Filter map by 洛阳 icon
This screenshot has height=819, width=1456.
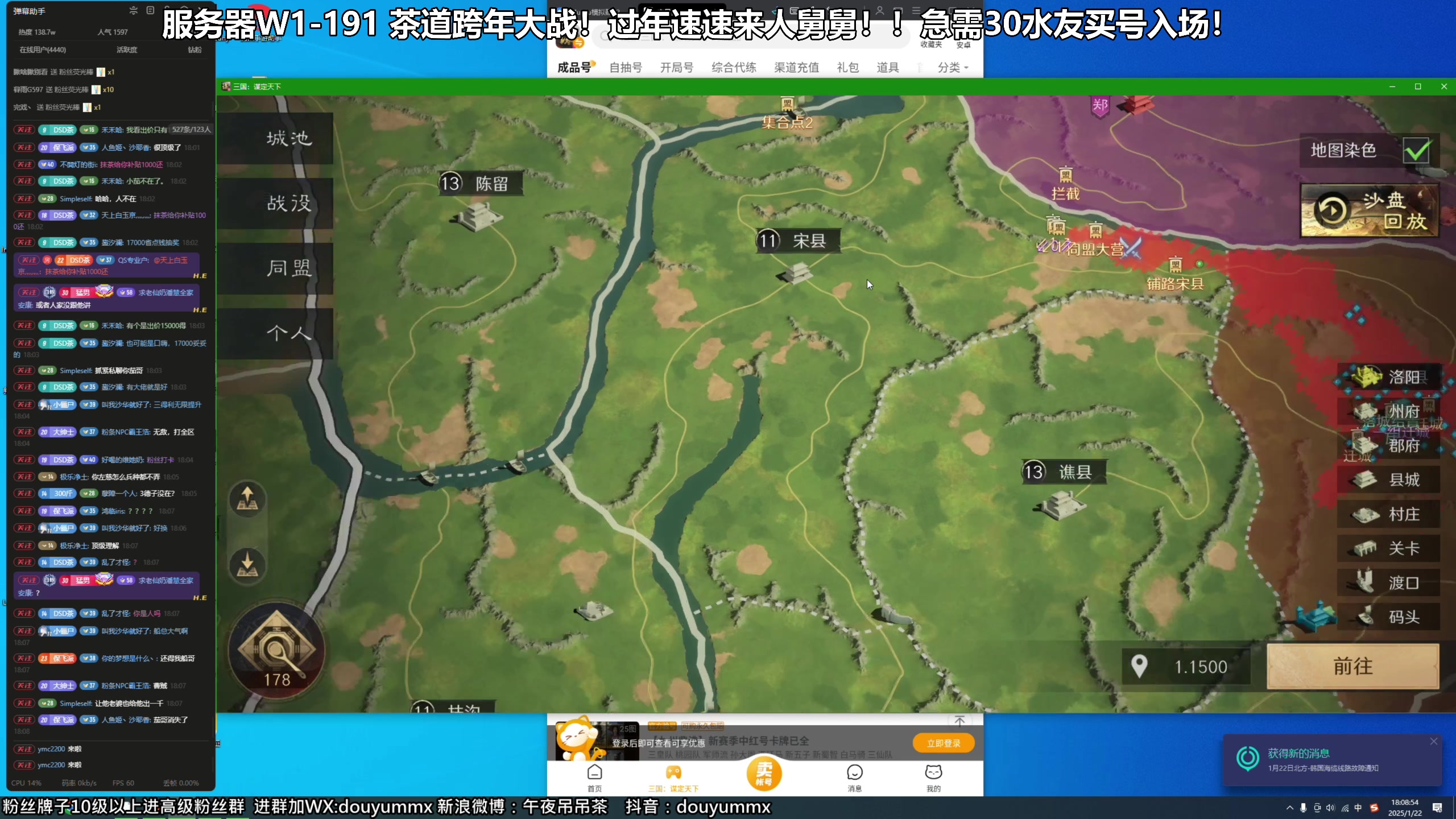(x=1389, y=377)
